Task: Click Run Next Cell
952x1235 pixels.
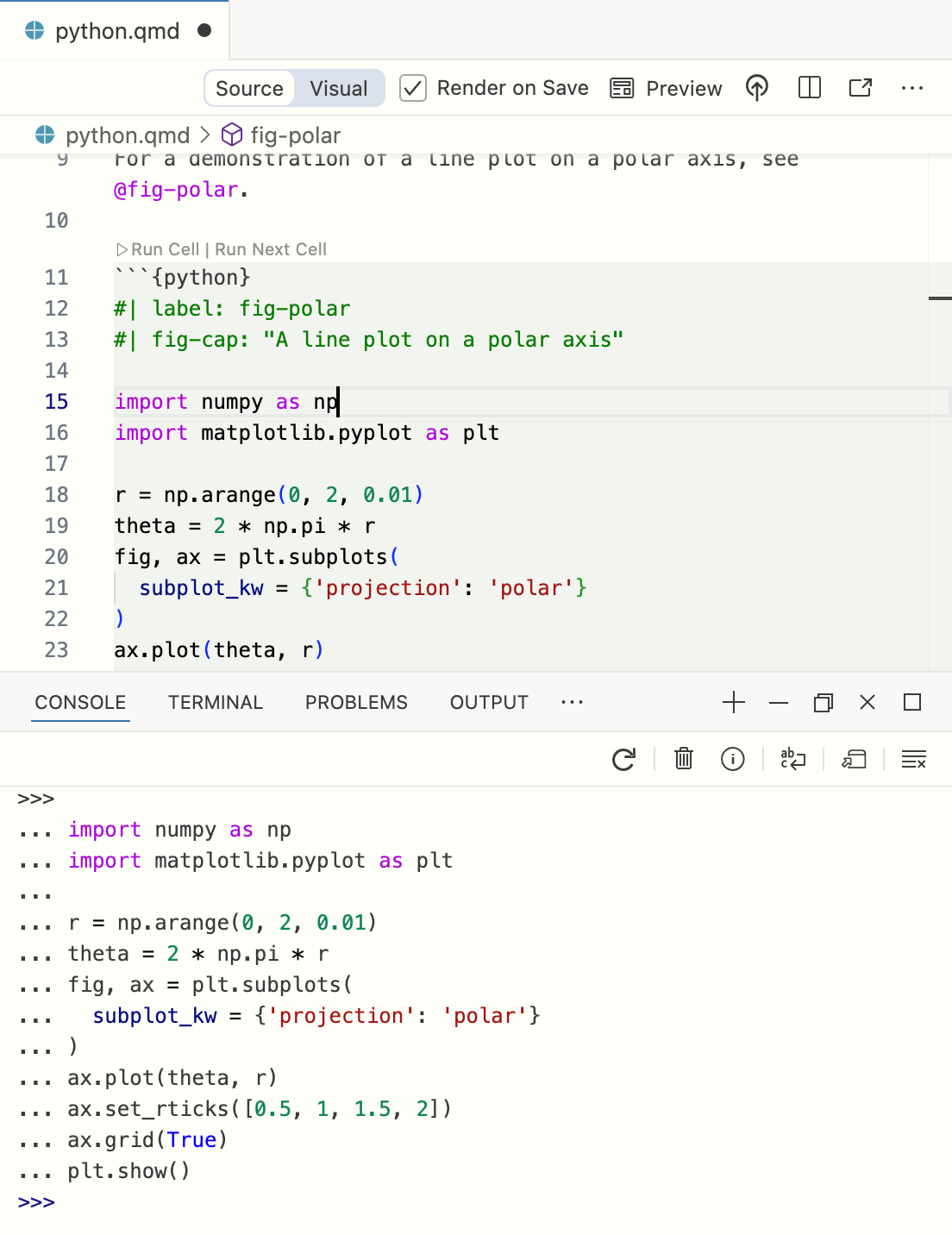Action: coord(270,249)
